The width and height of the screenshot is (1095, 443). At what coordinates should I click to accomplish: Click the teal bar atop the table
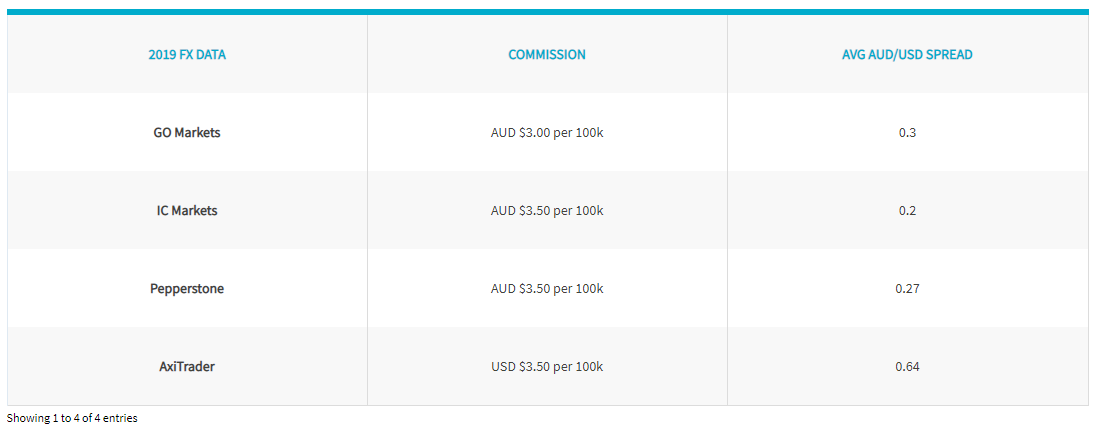point(548,12)
